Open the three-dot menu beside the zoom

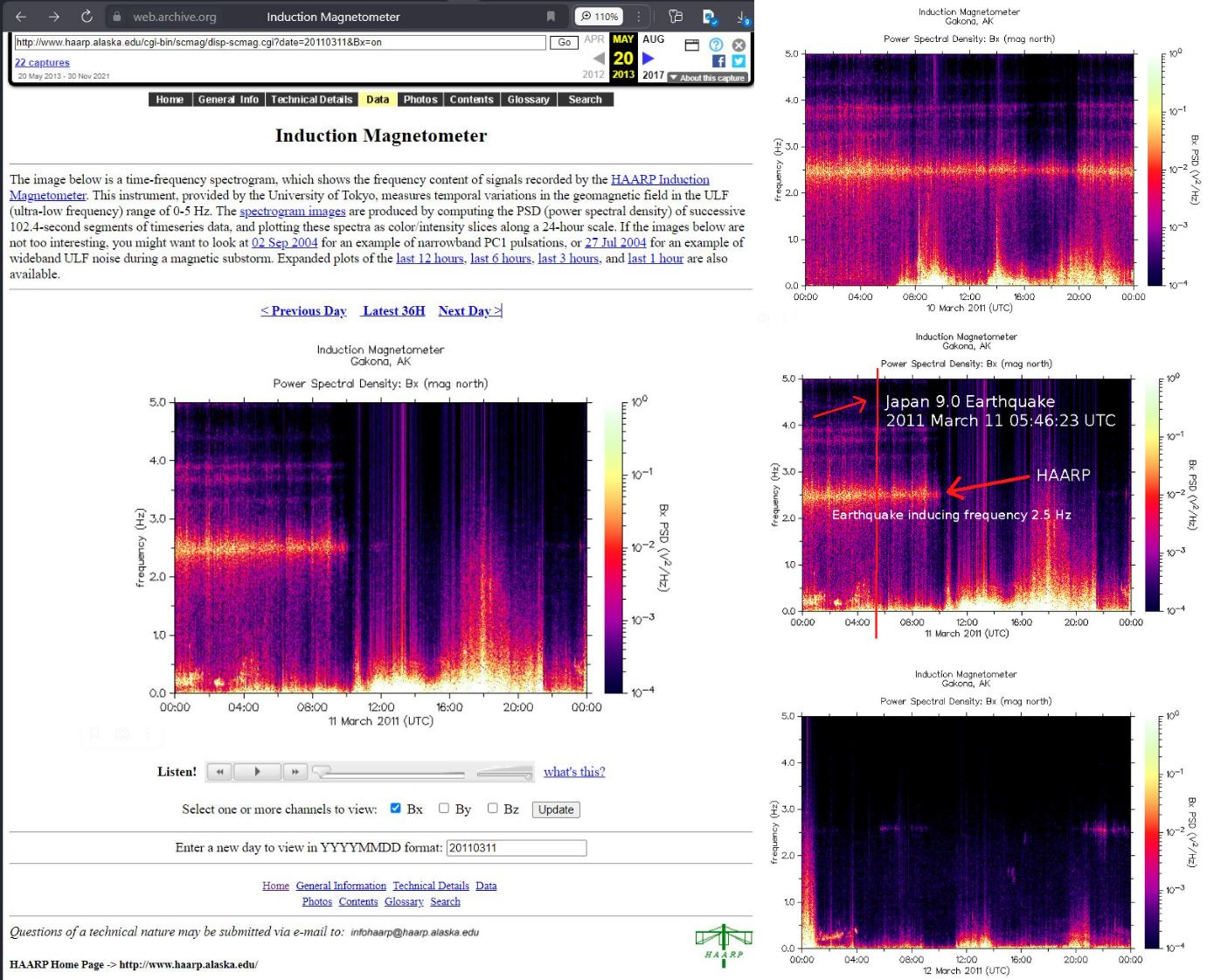(x=639, y=17)
